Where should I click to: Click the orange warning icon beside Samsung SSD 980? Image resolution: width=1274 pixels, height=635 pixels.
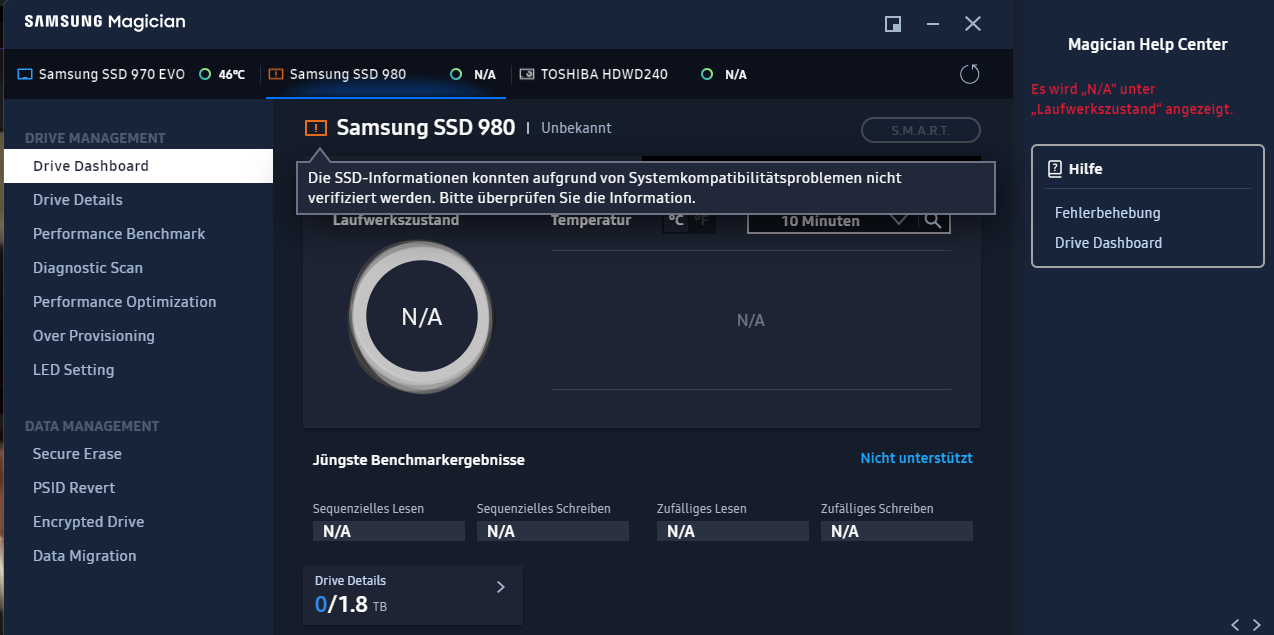click(316, 127)
